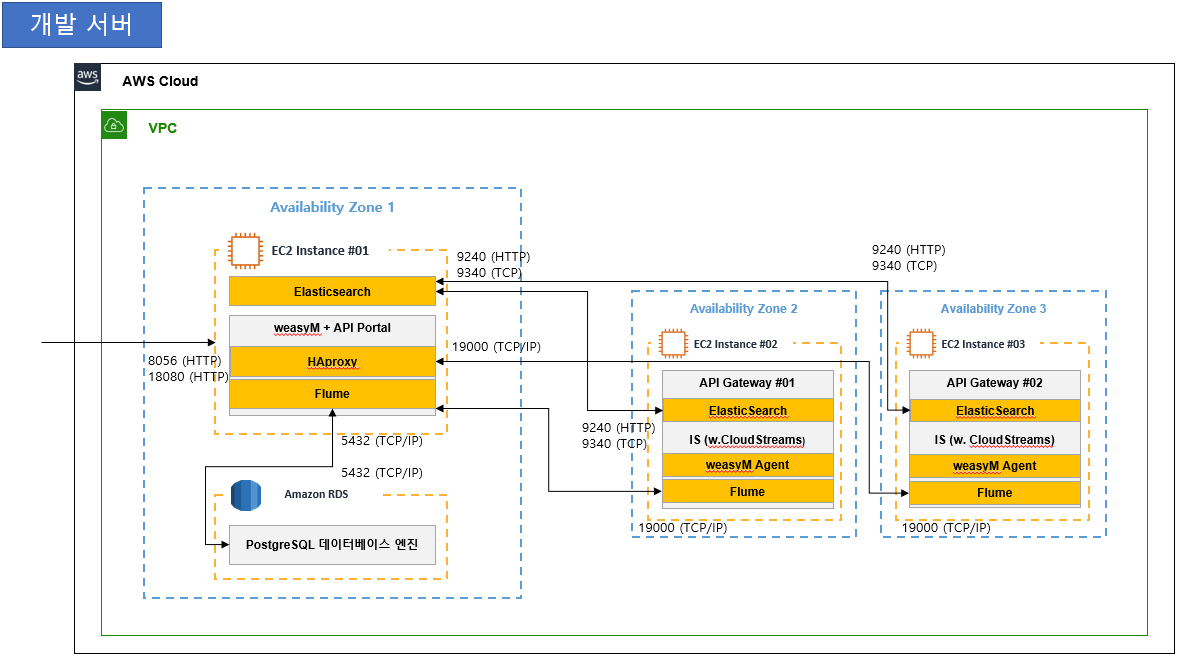Click the 개발 서버 blue title box
Image resolution: width=1177 pixels, height=656 pixels.
[81, 25]
